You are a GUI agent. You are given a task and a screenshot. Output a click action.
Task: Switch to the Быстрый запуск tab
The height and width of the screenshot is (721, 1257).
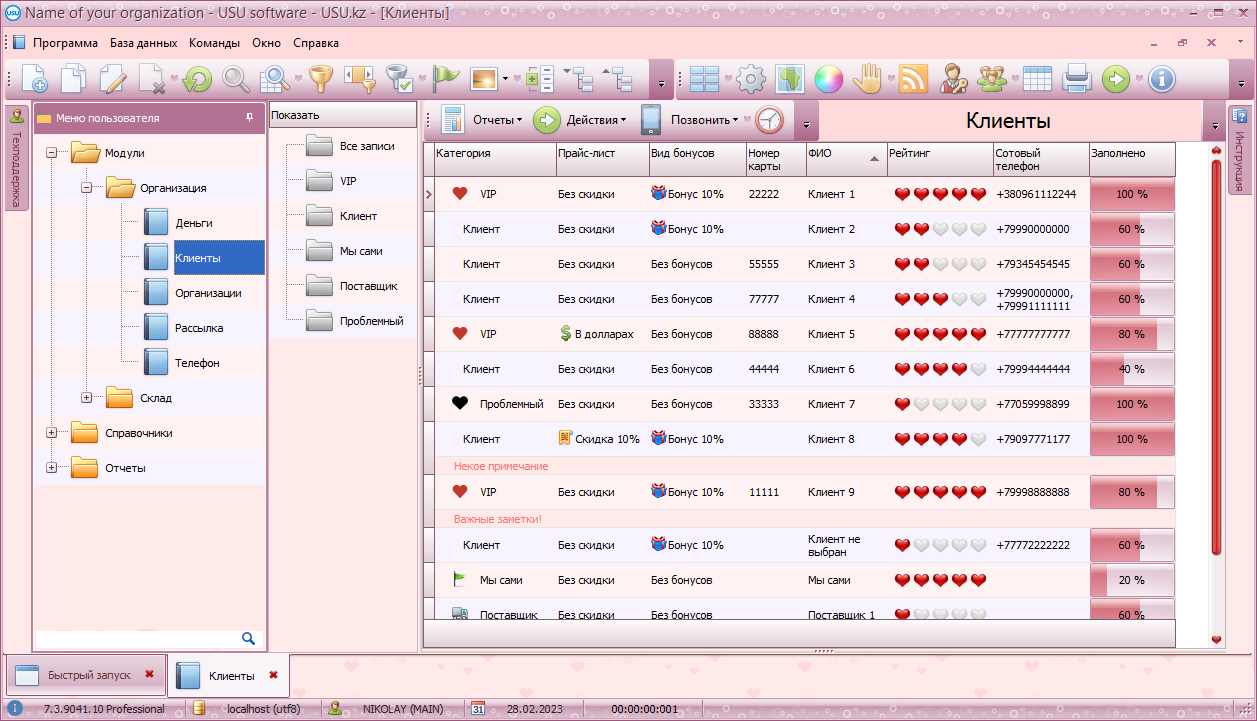point(88,675)
